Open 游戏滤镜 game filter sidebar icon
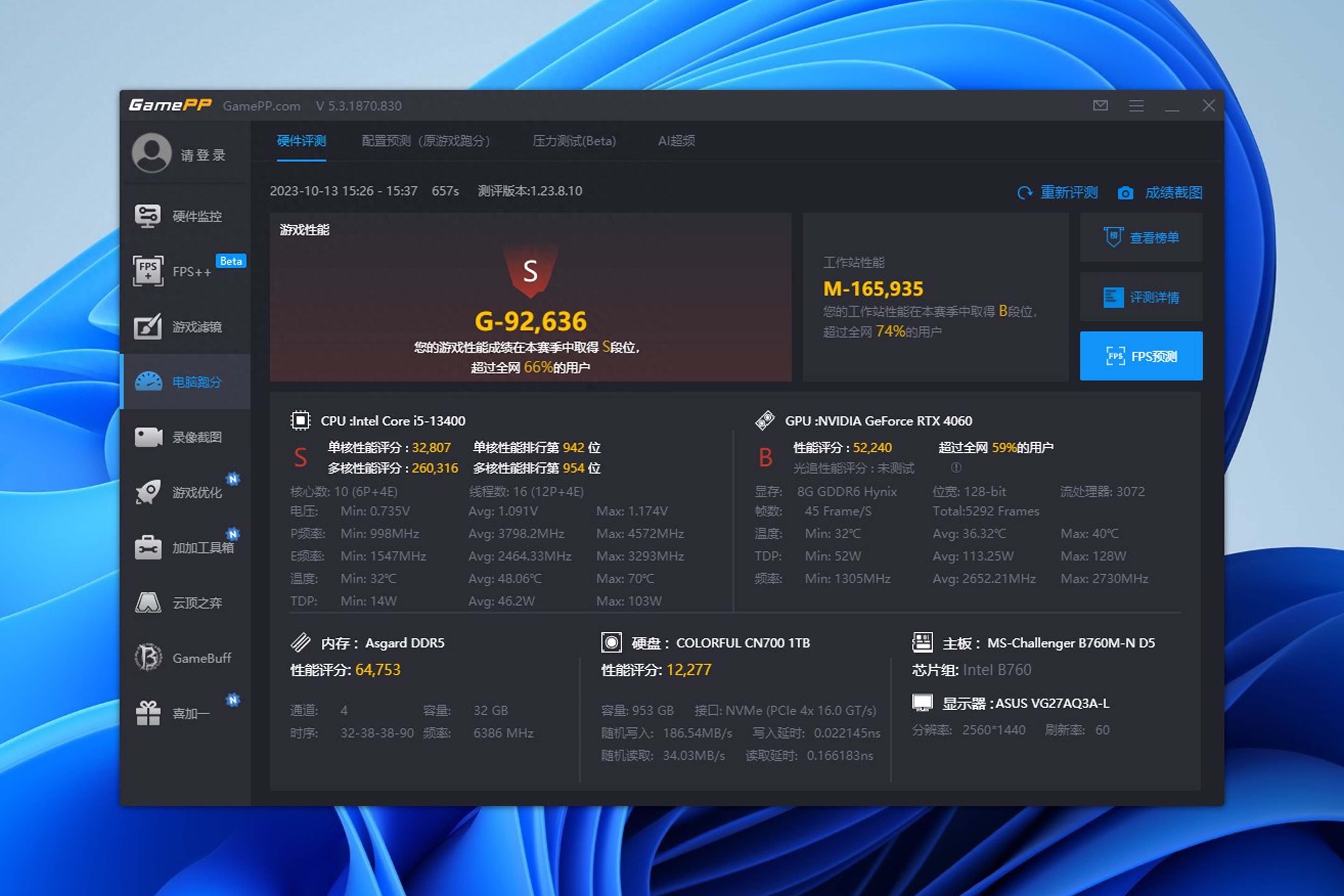 (x=148, y=326)
